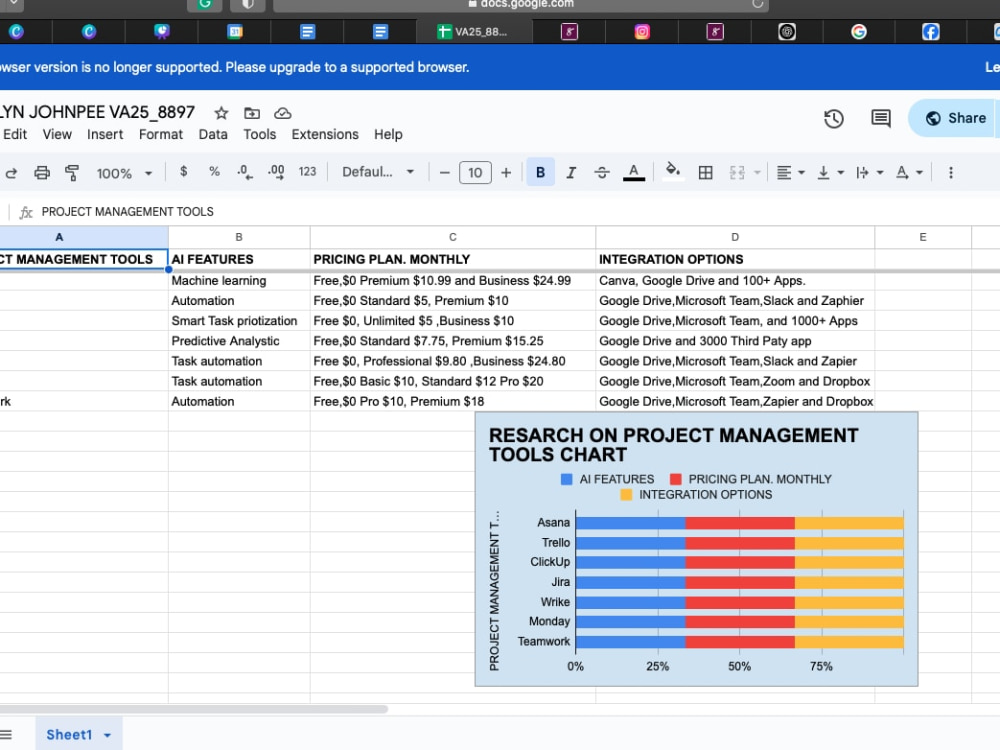The image size is (1000, 750).
Task: Select 'Canva, Google Drive and 100+ Apps.' cell
Action: (x=735, y=281)
